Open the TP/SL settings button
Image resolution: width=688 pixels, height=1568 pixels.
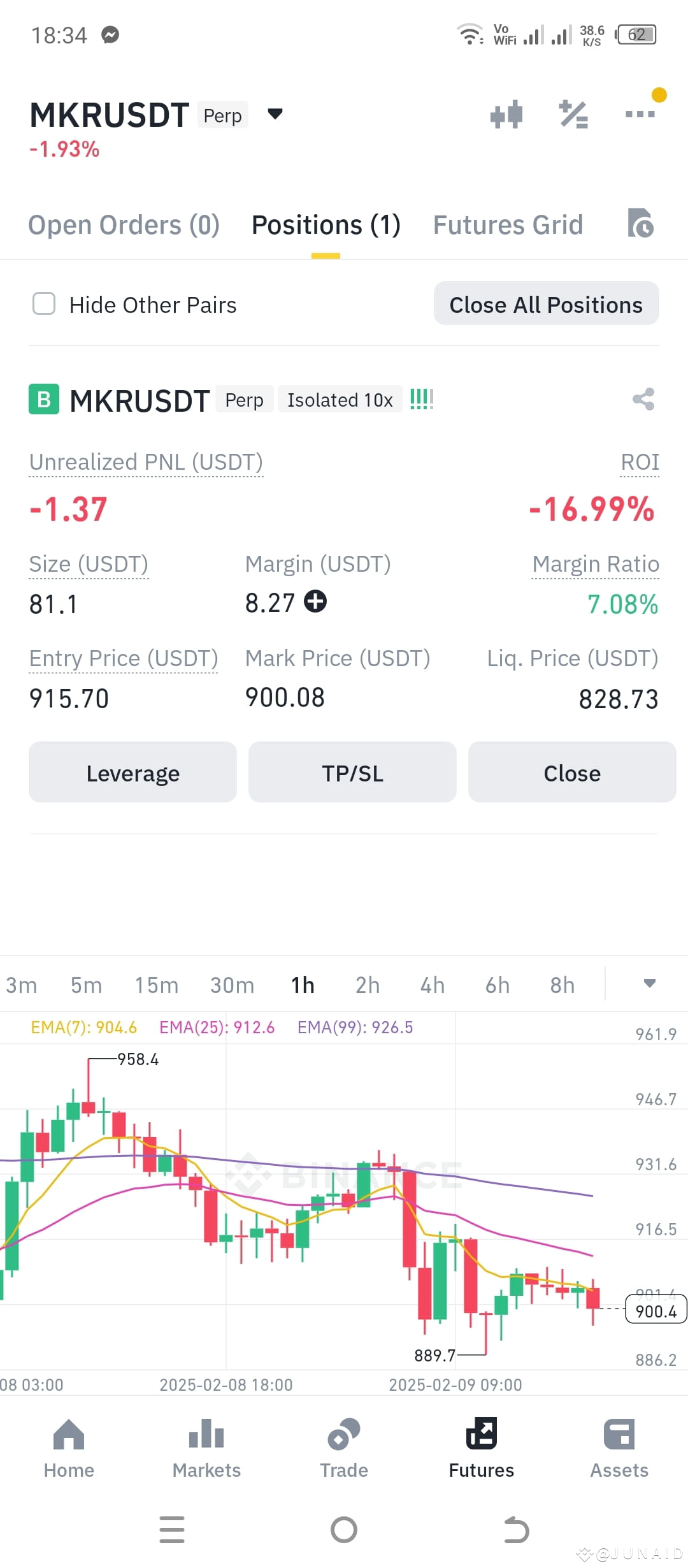pos(352,772)
